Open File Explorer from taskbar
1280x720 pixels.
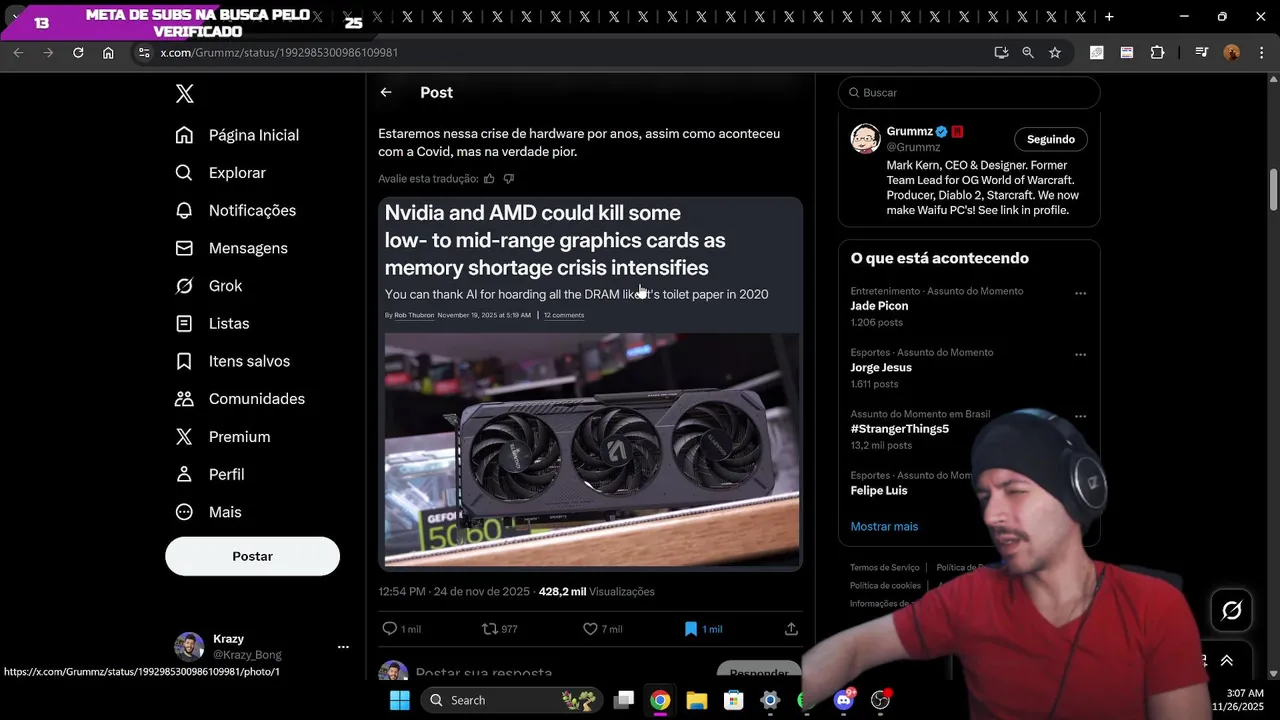coord(697,700)
